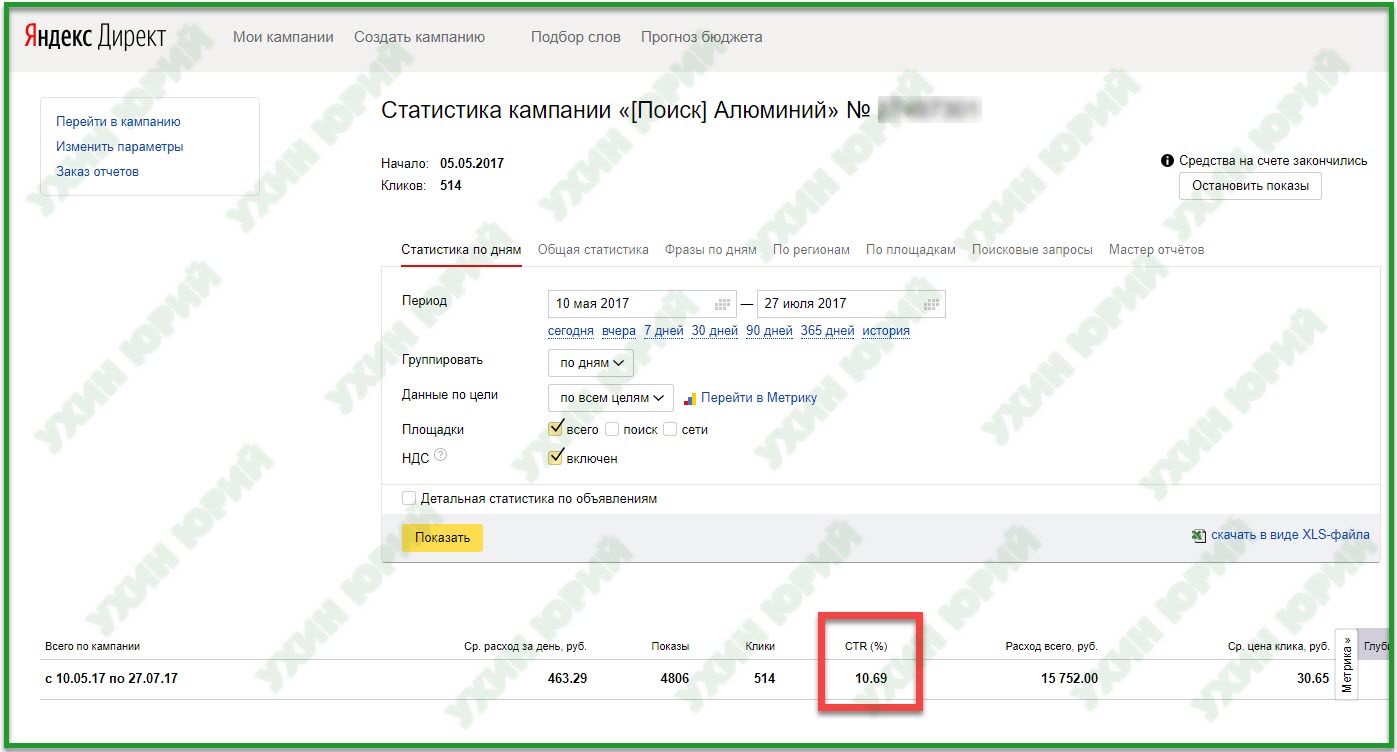The image size is (1397, 752).
Task: Click 'скачать в виде XLS-файла' link
Action: 1290,535
